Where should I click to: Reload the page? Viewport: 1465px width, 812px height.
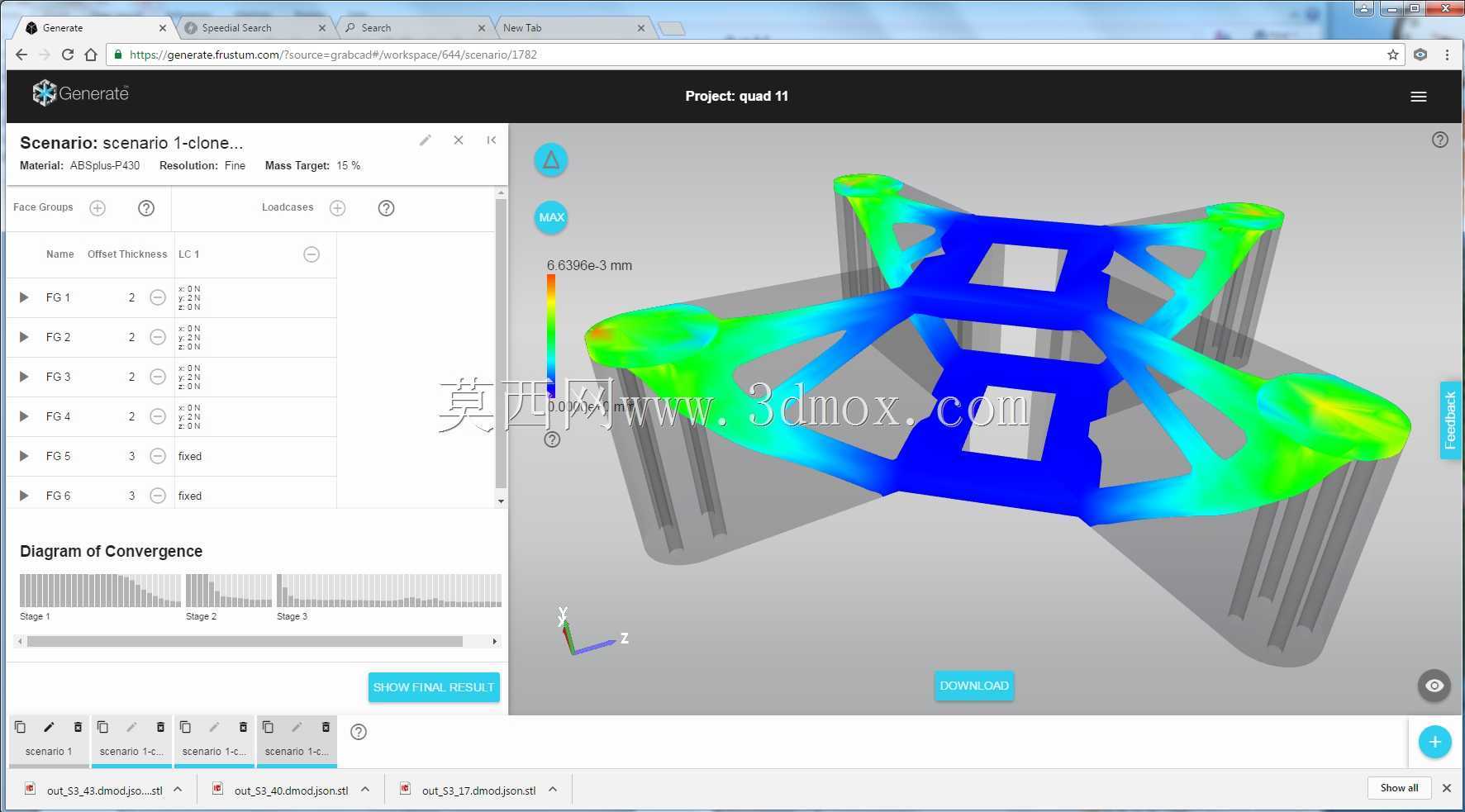tap(68, 55)
